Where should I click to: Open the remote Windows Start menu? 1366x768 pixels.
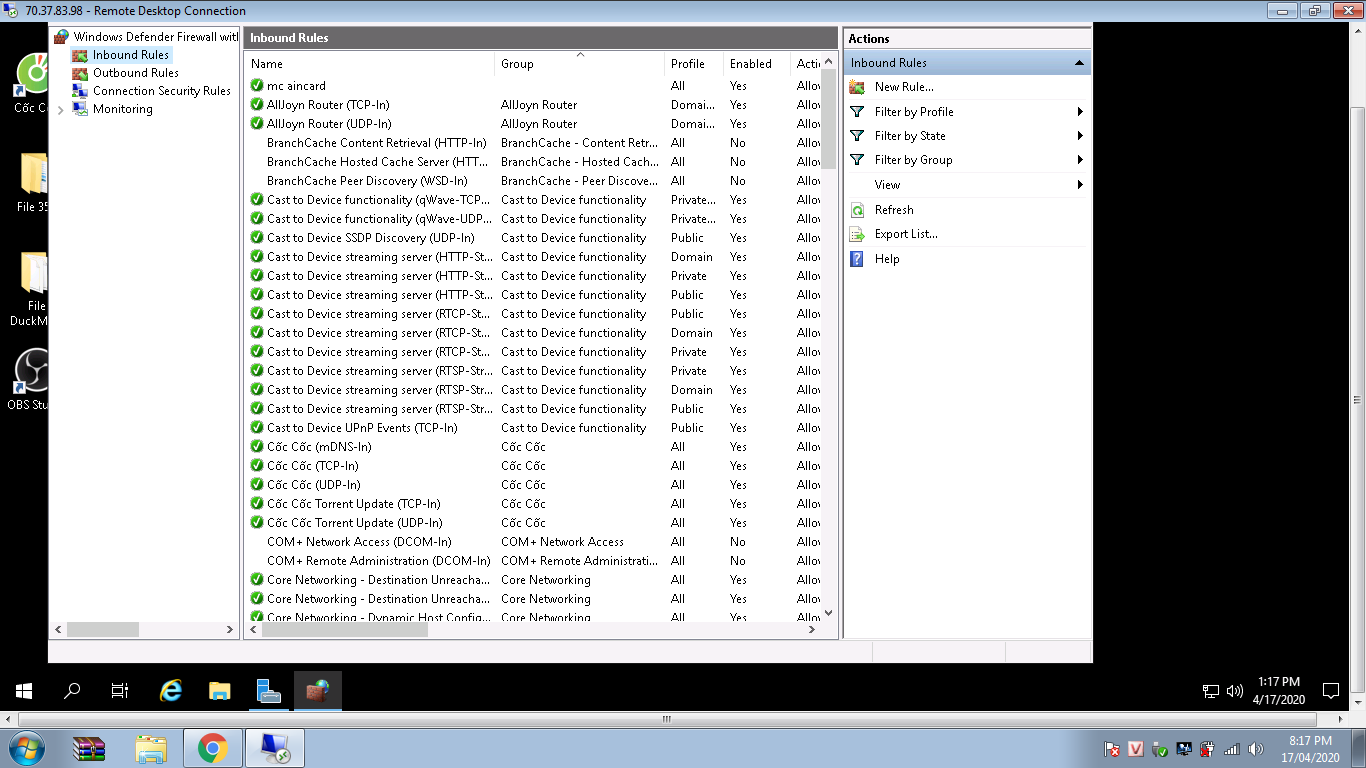pos(24,690)
